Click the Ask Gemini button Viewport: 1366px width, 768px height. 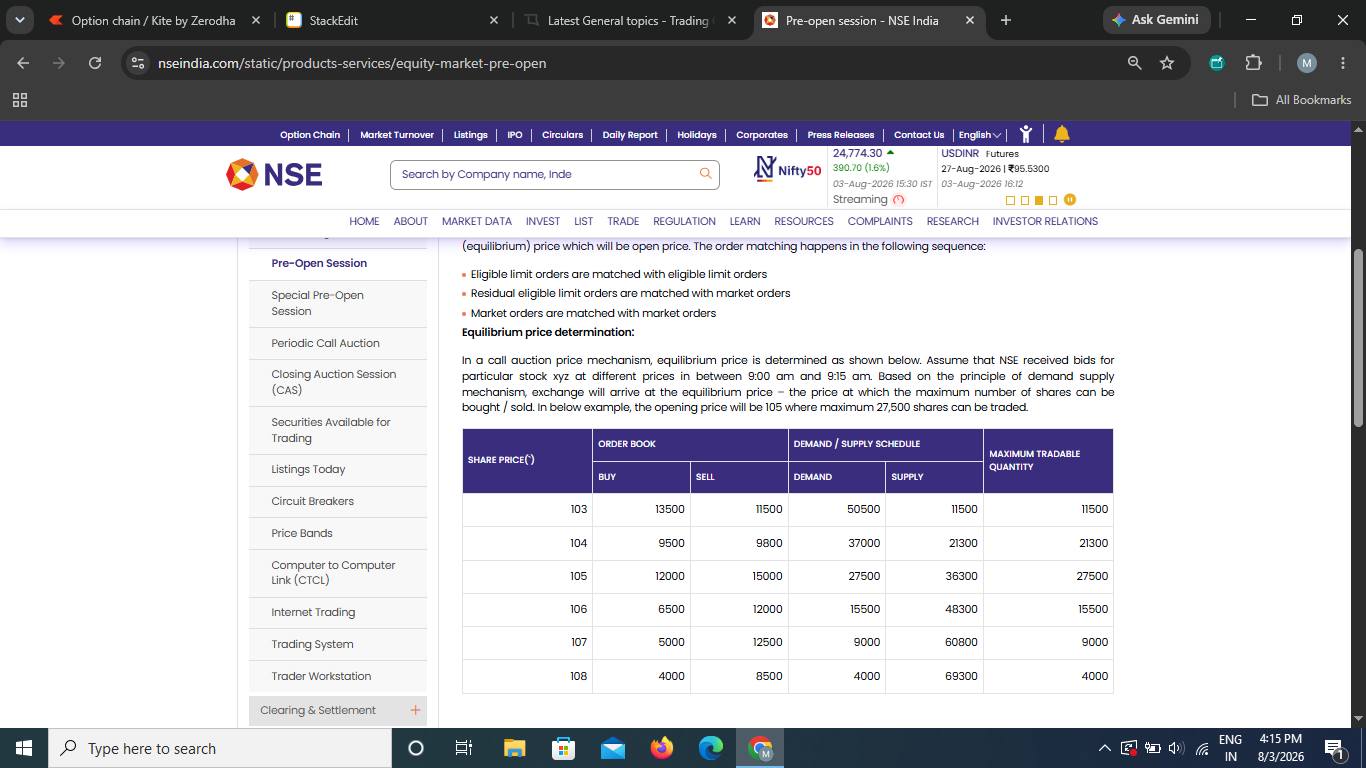point(1157,20)
